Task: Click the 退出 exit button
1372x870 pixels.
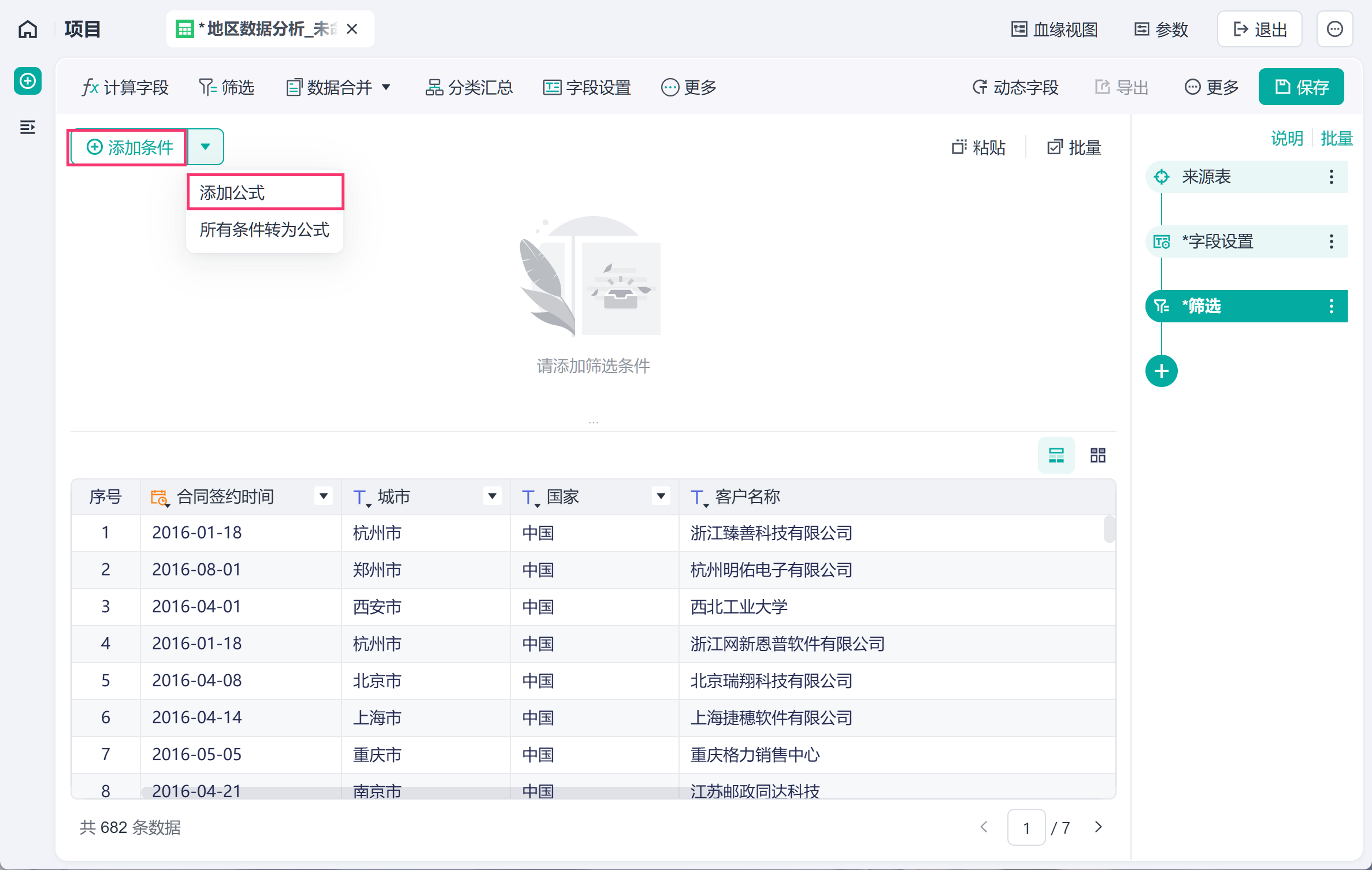Action: coord(1260,29)
